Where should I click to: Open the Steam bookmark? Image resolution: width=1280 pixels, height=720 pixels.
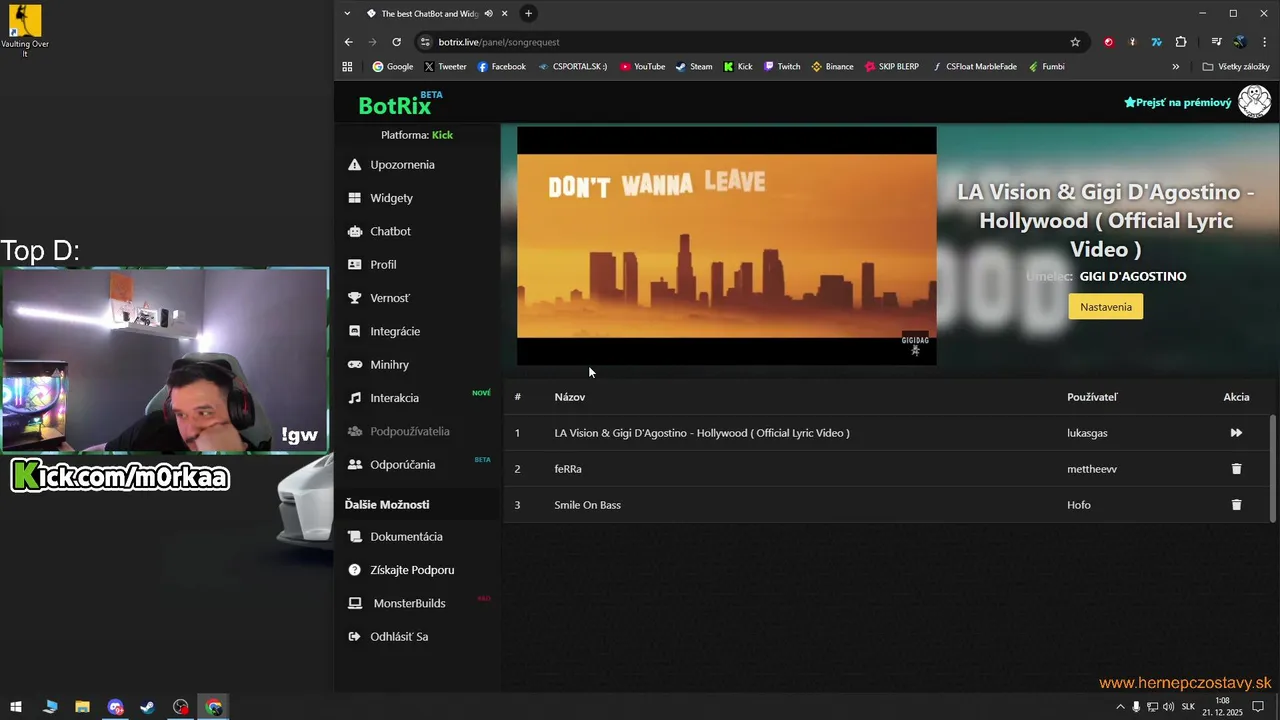pyautogui.click(x=694, y=67)
